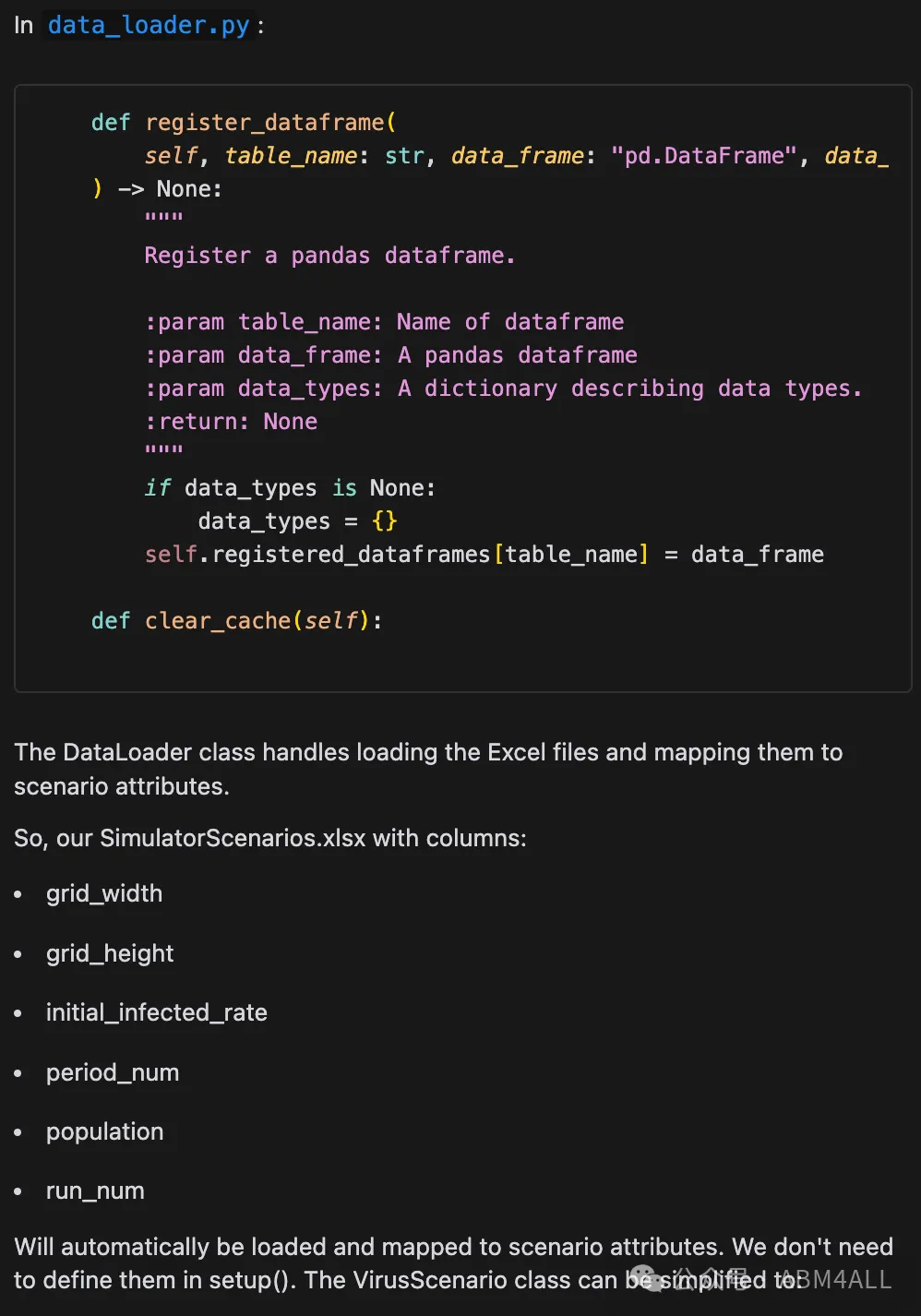Select the register_dataframe function name

coord(265,122)
